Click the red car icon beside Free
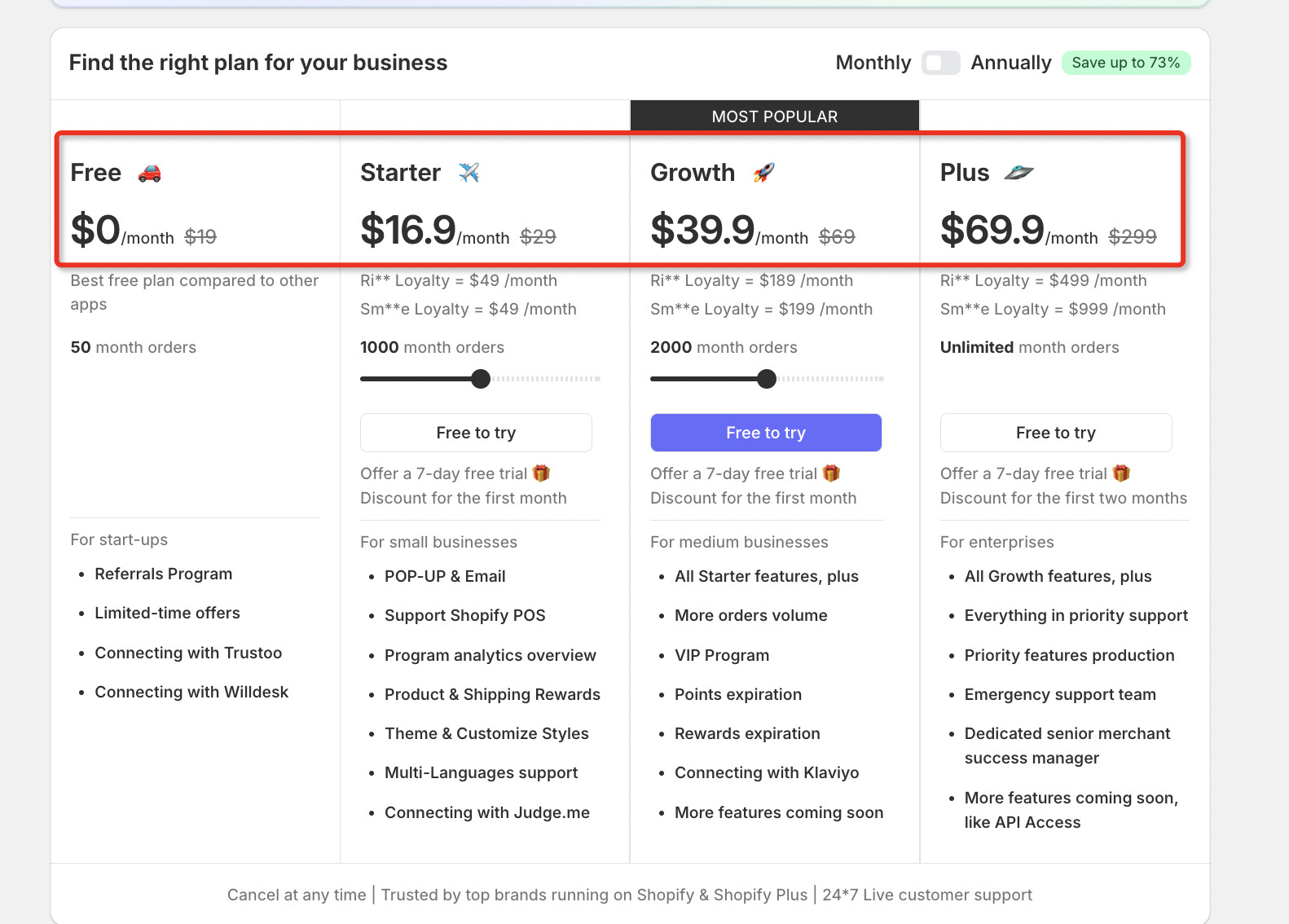1289x924 pixels. point(149,173)
